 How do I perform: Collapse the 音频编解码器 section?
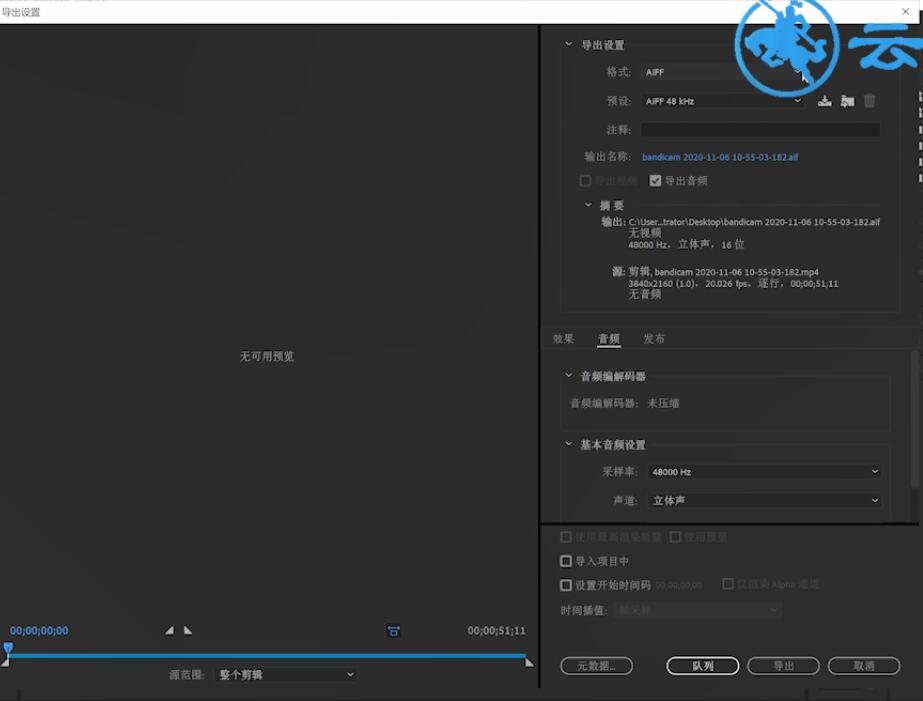pyautogui.click(x=569, y=376)
